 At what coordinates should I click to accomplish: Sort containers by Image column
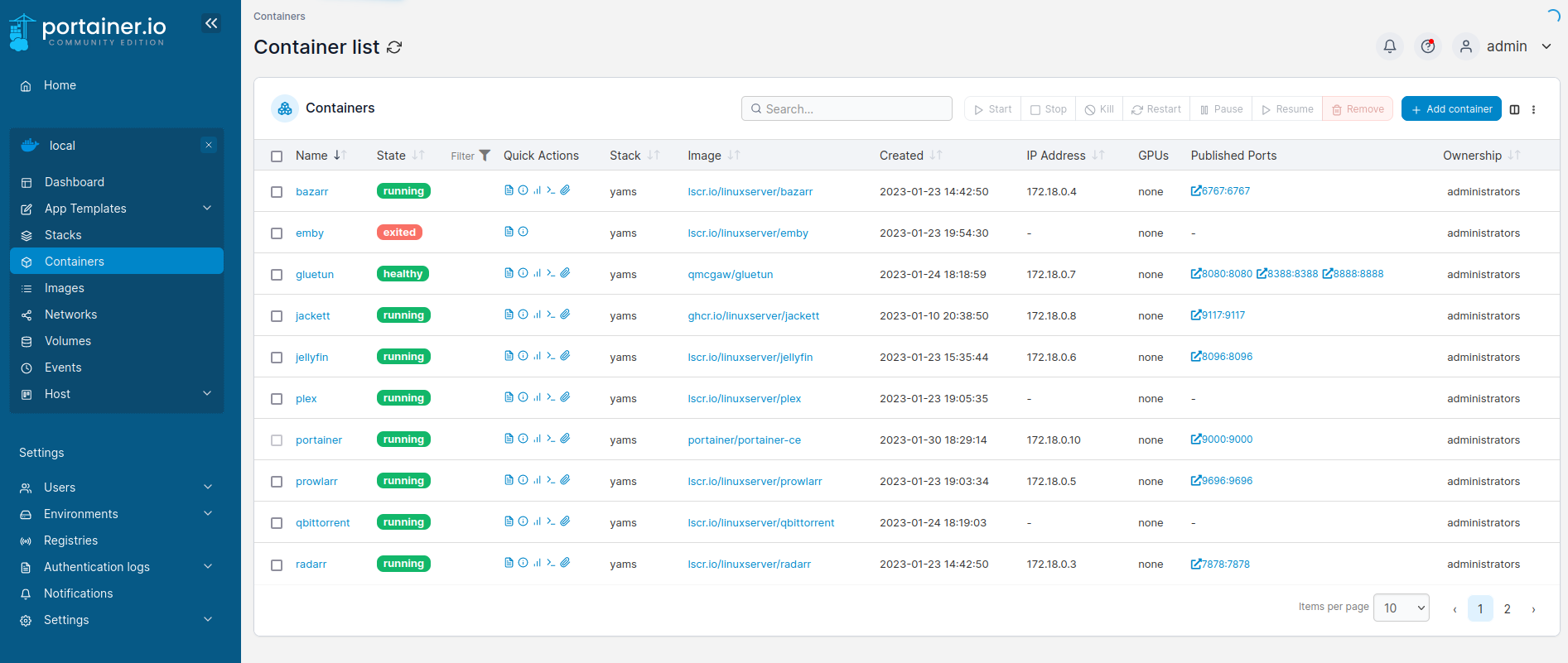point(734,156)
